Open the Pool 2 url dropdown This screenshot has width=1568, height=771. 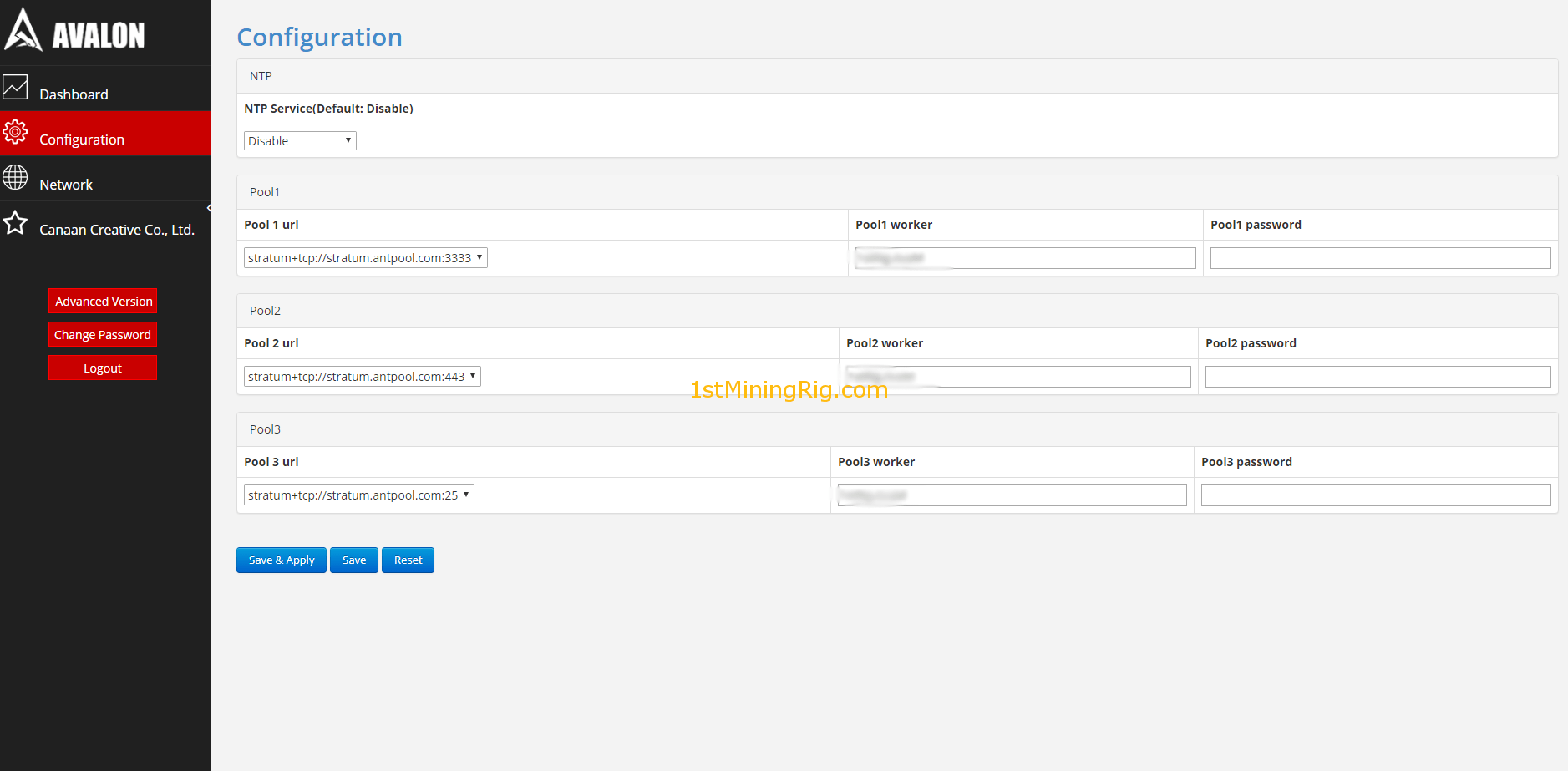(363, 376)
